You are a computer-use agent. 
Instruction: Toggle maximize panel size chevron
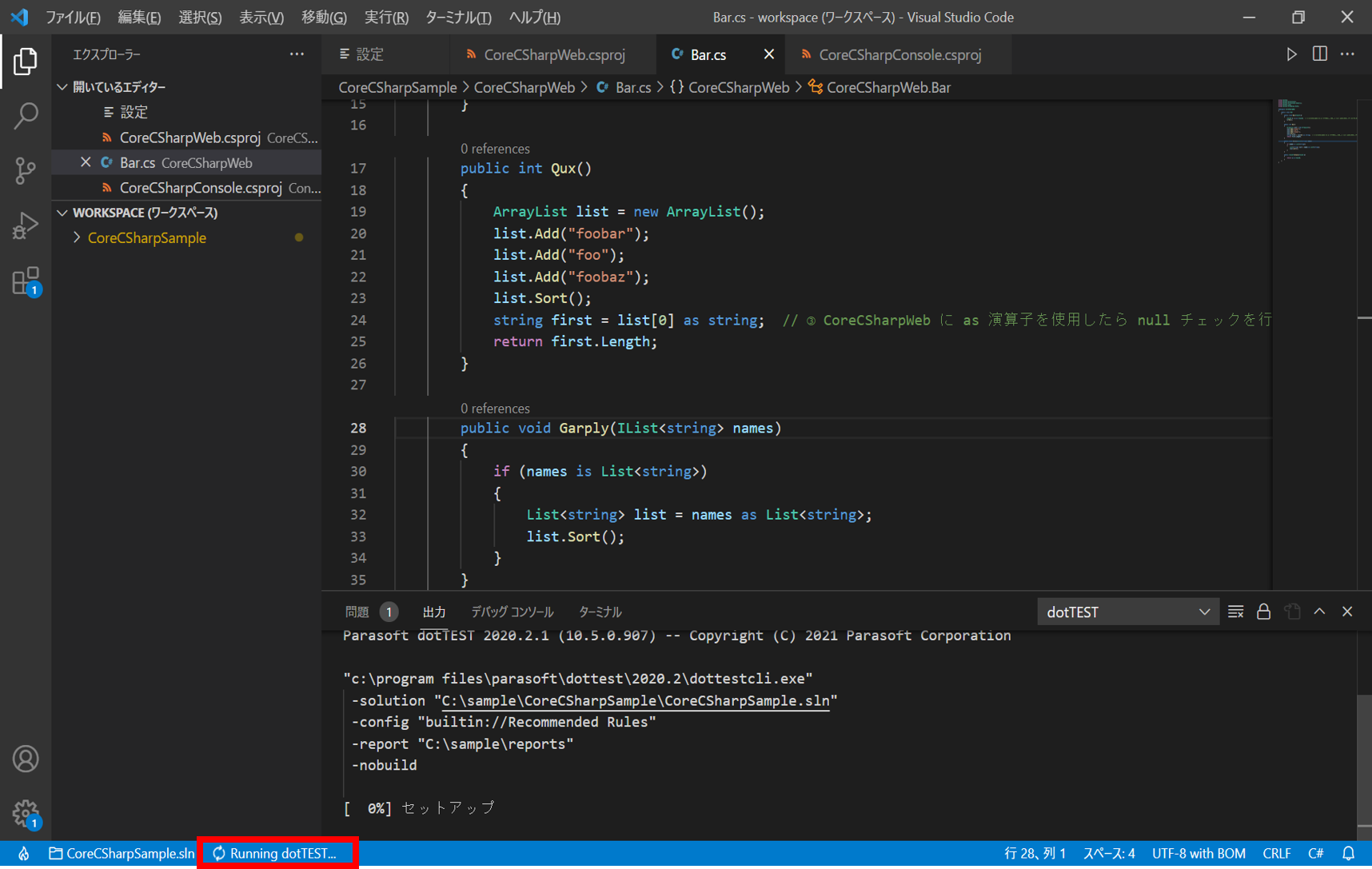[1319, 612]
